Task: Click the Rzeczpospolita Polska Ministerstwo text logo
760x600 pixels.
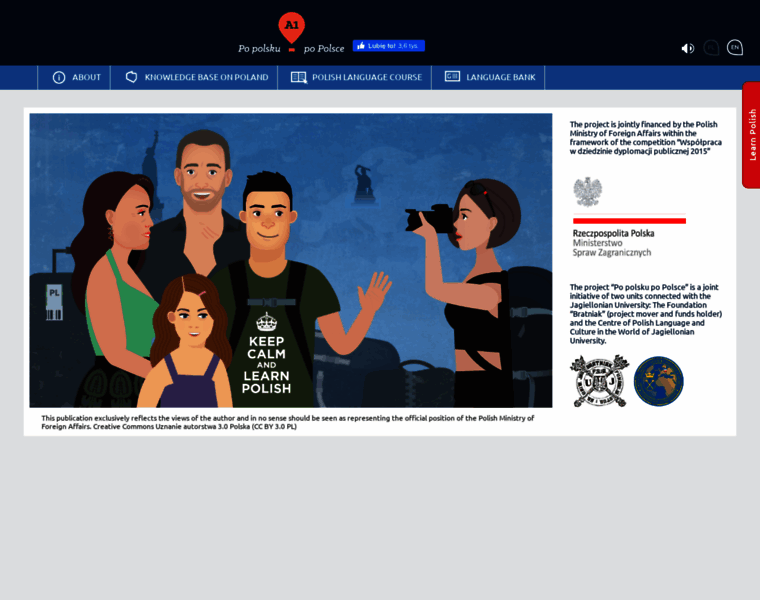Action: 612,242
